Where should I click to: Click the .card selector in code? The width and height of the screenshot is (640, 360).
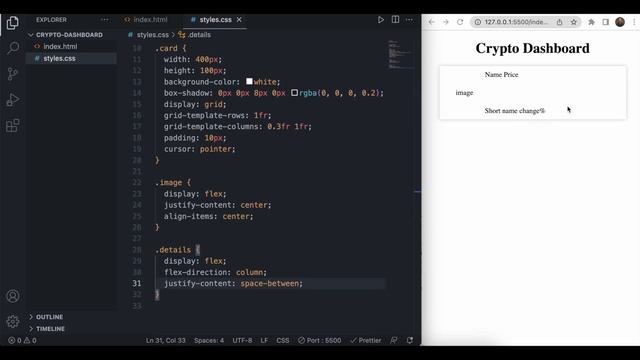click(x=166, y=48)
